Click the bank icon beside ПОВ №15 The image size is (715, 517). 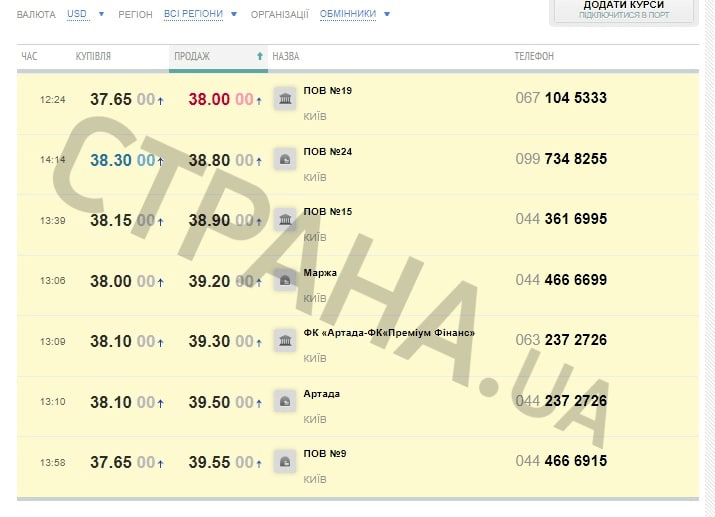tap(285, 220)
